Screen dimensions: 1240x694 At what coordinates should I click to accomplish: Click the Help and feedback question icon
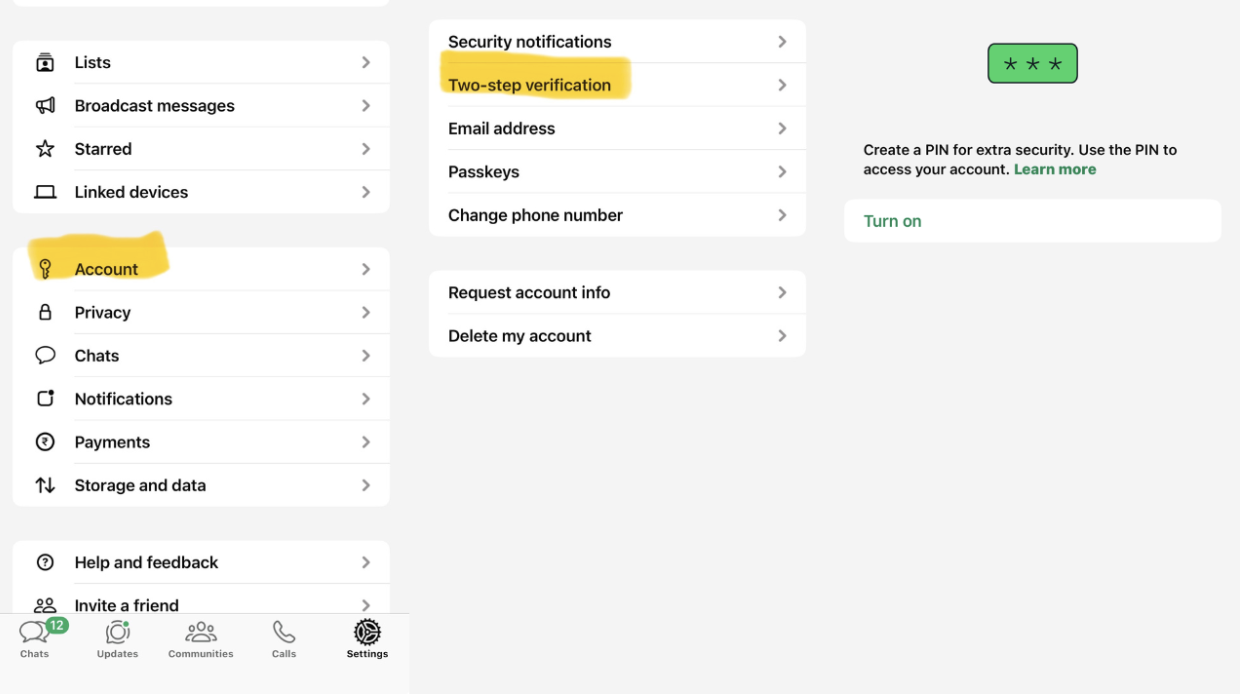tap(45, 562)
